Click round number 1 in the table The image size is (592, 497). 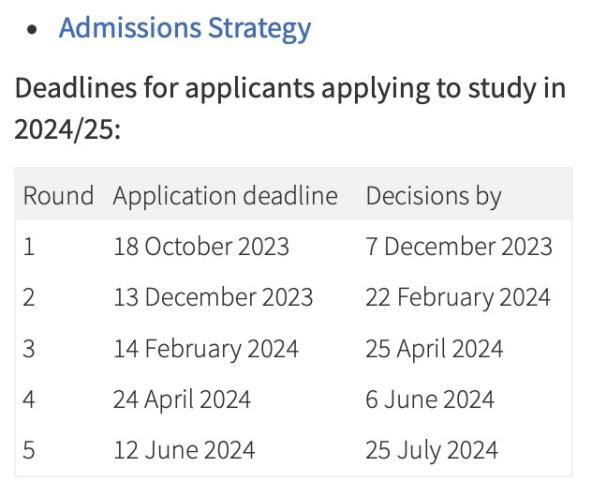coord(29,247)
